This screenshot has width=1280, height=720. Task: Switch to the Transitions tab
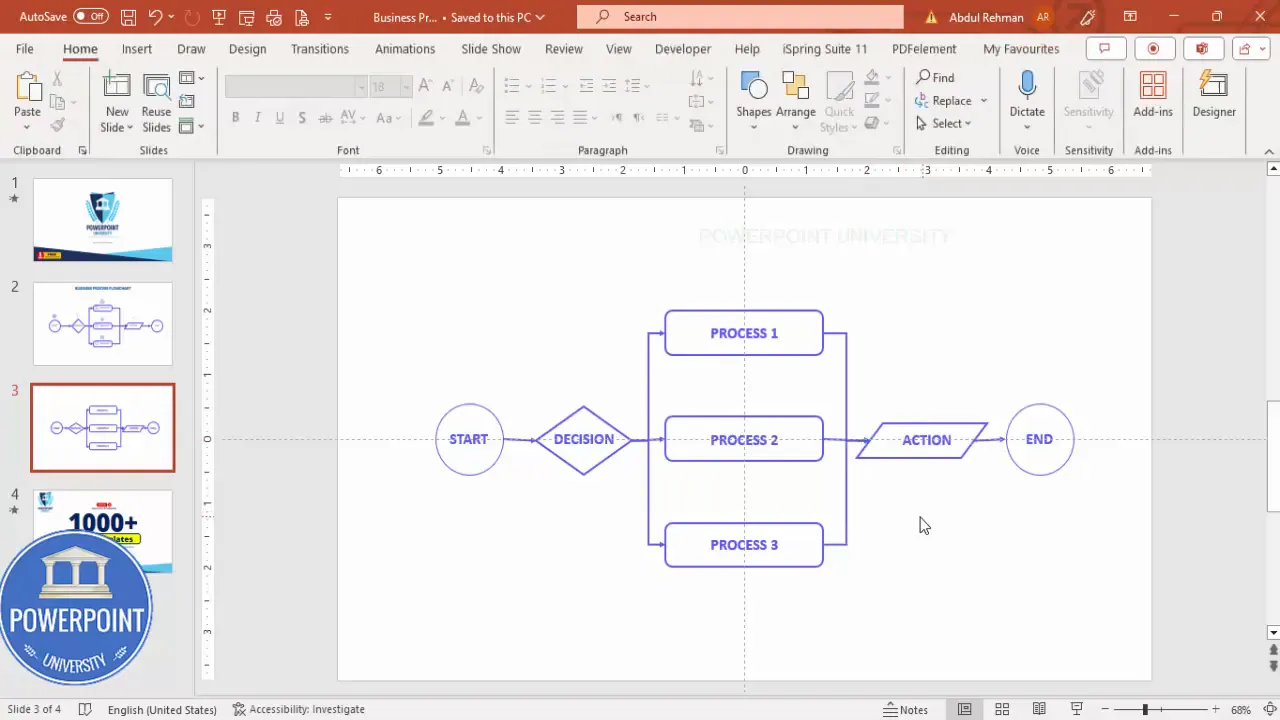320,48
